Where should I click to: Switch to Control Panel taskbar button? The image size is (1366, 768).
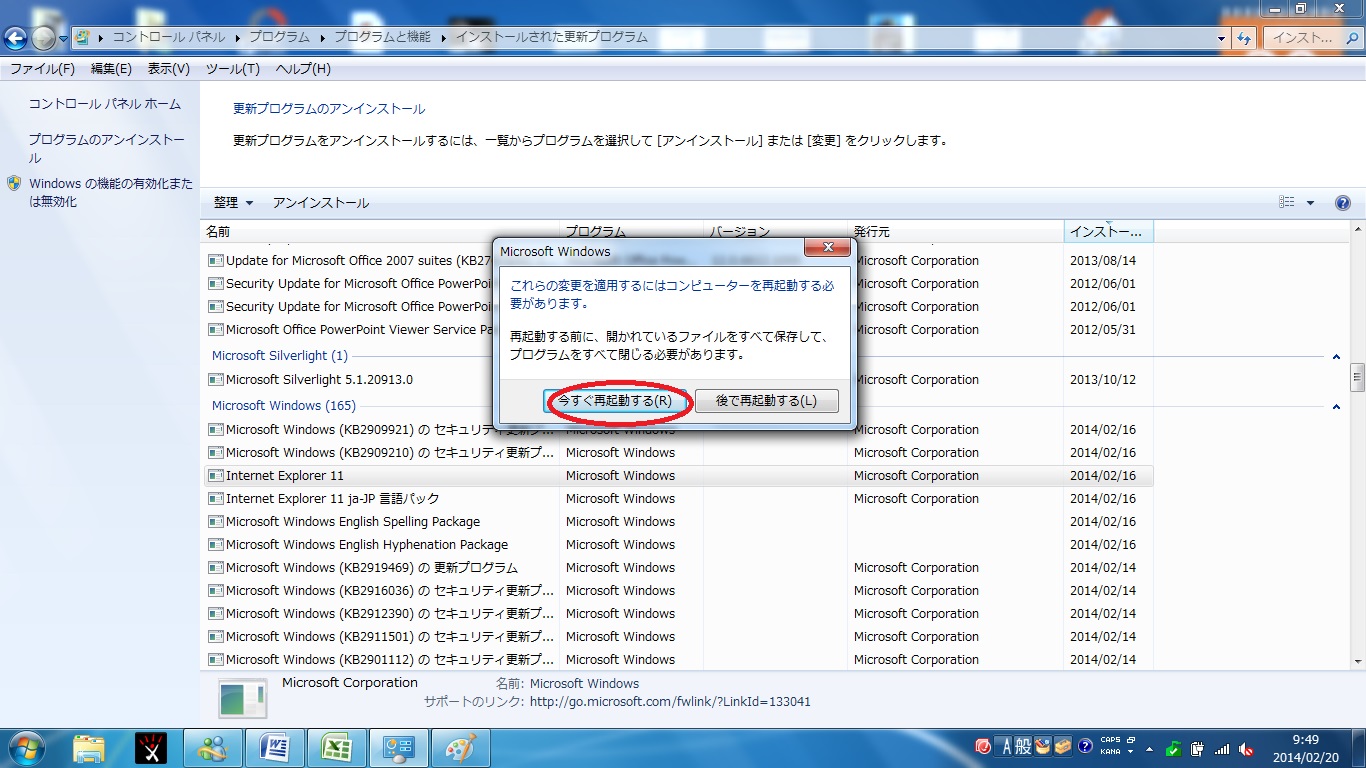(x=399, y=748)
